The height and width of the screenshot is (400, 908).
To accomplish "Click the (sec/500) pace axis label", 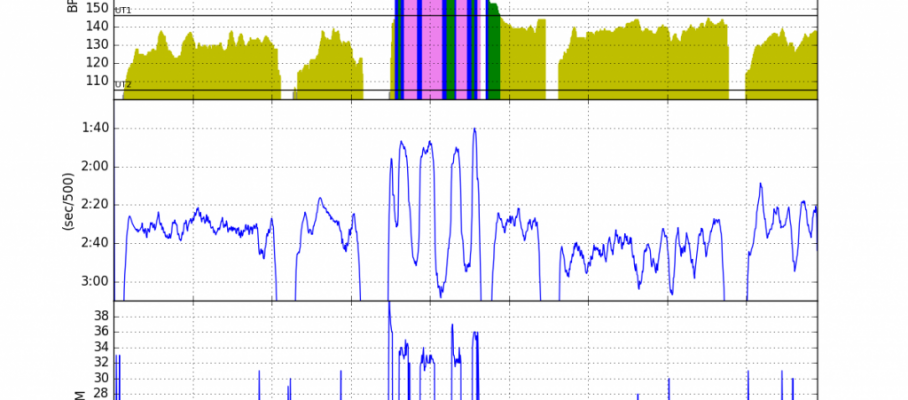I will [x=69, y=204].
